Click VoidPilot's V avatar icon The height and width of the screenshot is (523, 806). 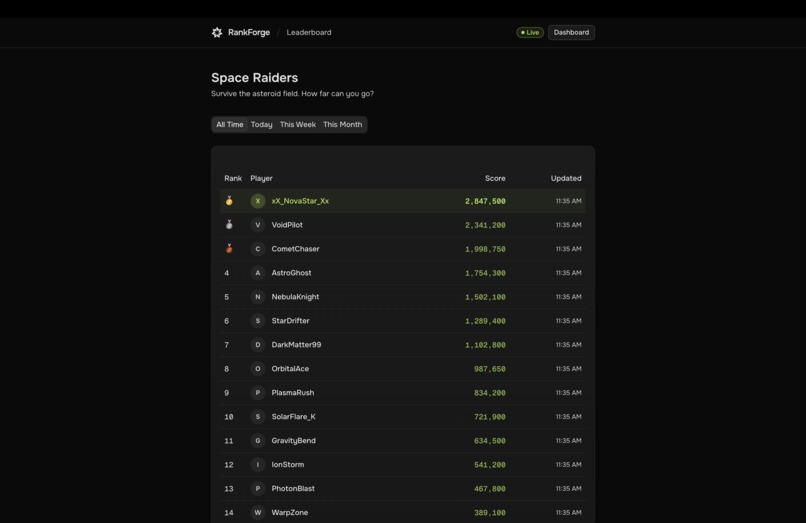coord(258,225)
